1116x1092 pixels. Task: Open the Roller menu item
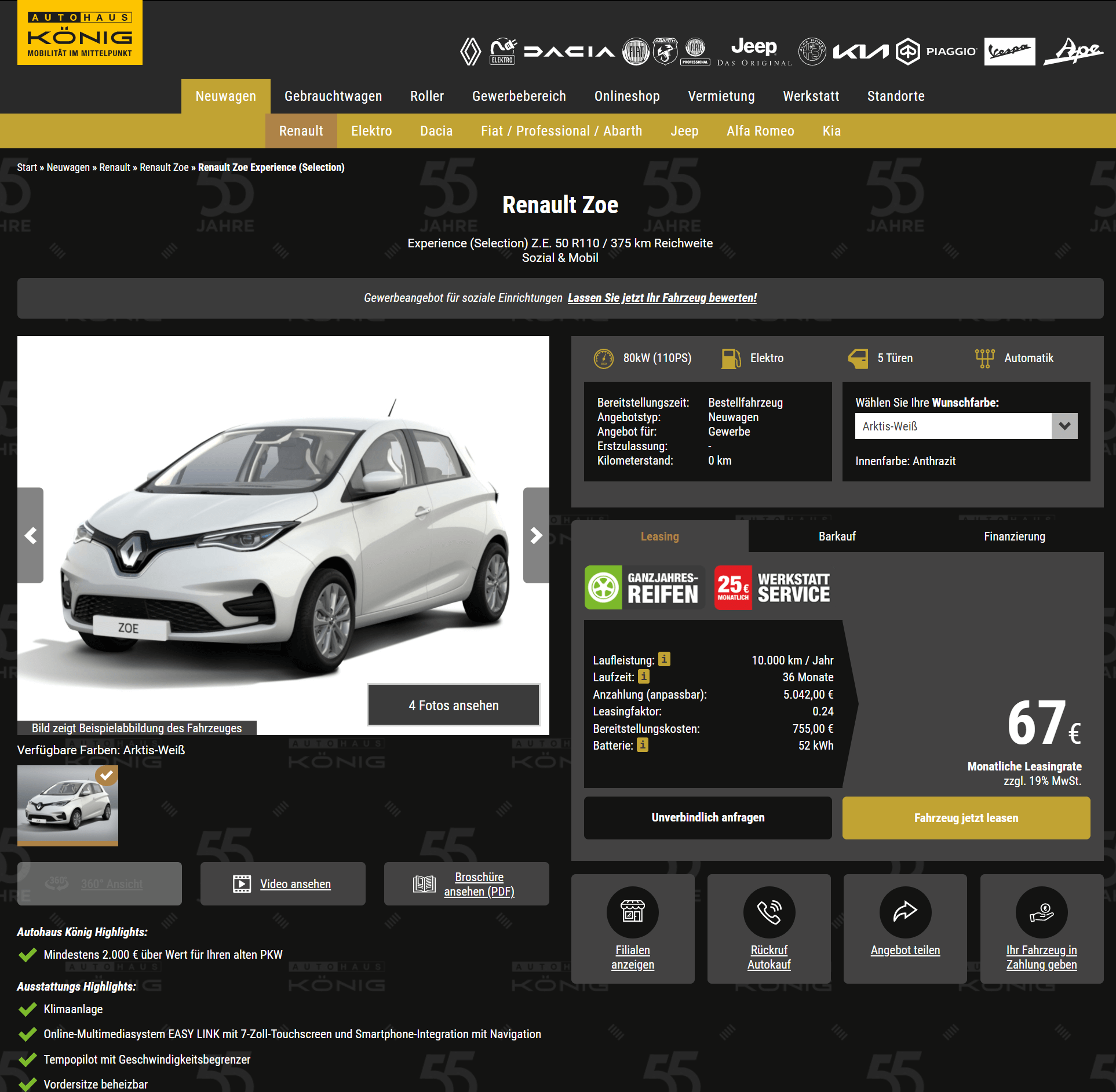coord(427,96)
